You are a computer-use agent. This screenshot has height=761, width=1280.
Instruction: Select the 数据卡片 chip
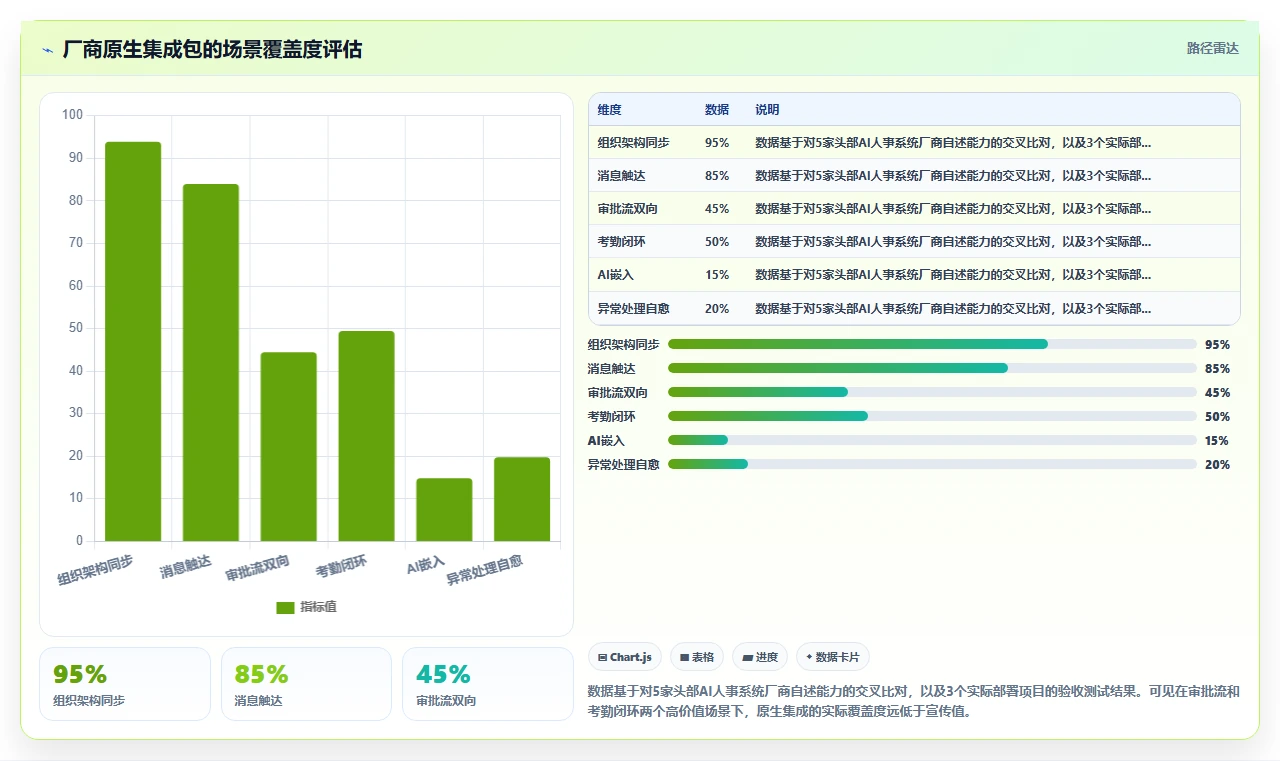point(833,657)
